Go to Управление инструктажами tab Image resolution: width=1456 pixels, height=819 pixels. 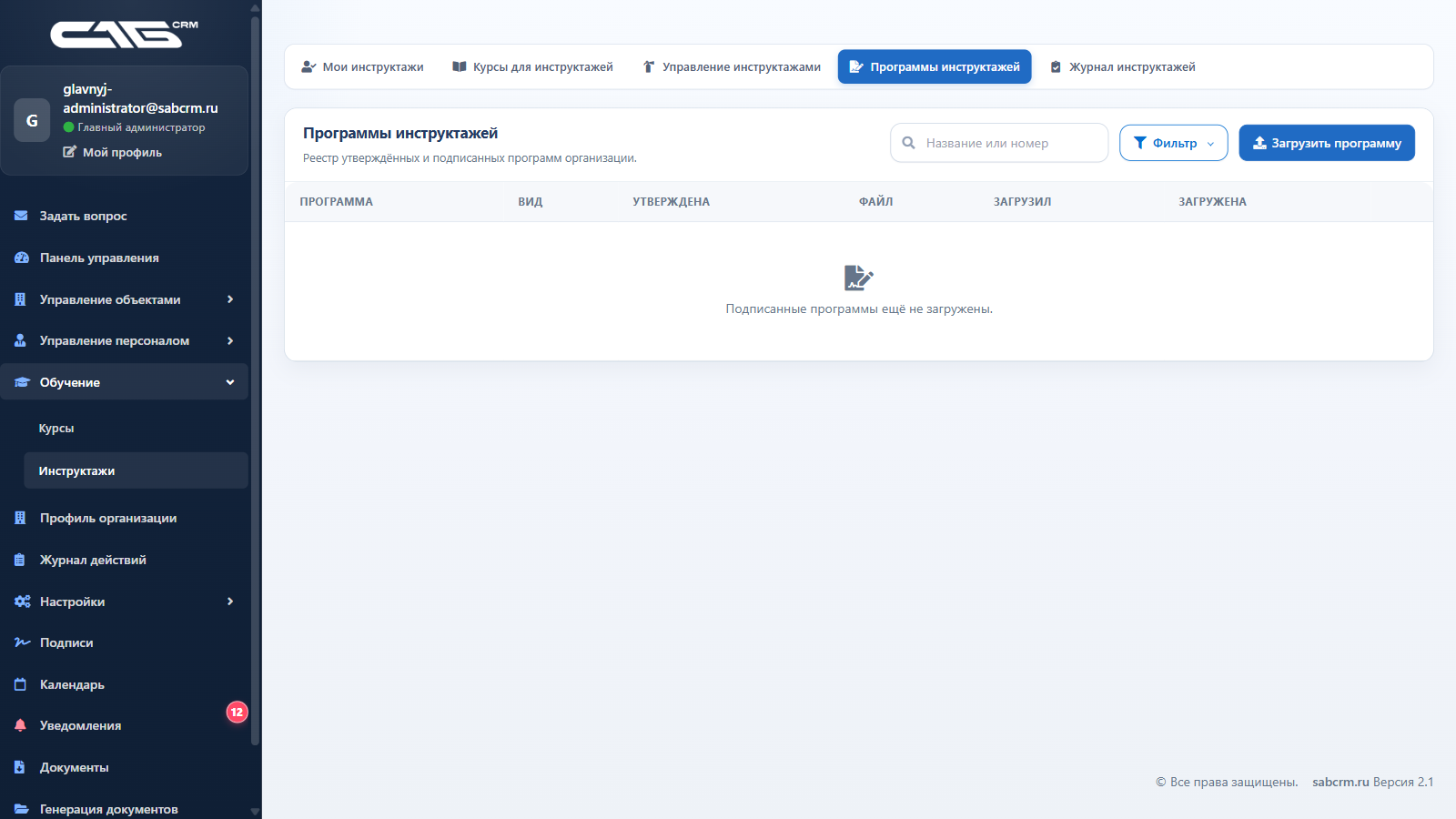tap(732, 66)
